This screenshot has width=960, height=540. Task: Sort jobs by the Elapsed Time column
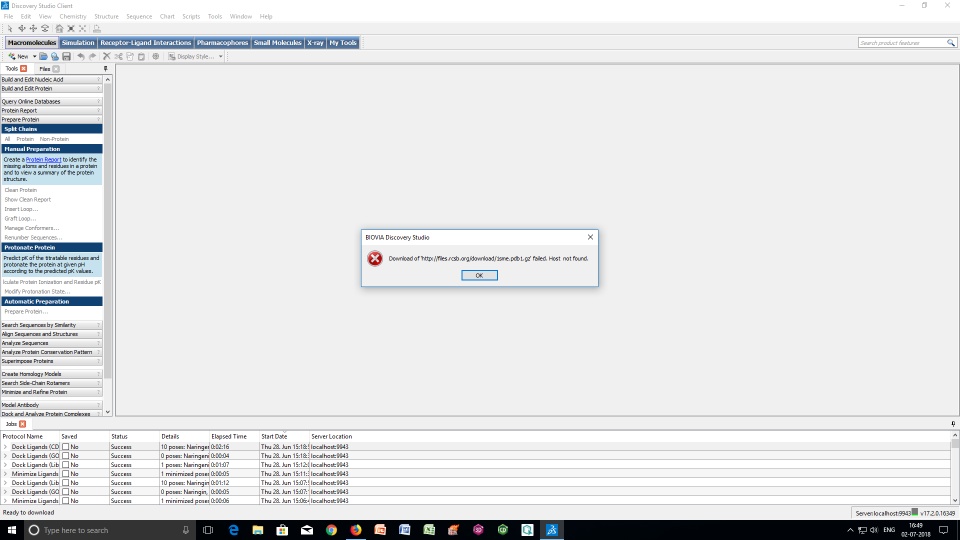pos(229,437)
